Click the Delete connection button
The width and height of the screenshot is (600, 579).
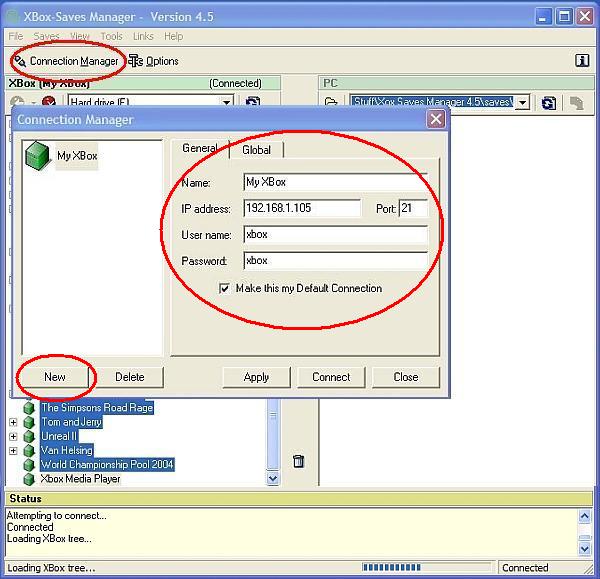[x=130, y=377]
